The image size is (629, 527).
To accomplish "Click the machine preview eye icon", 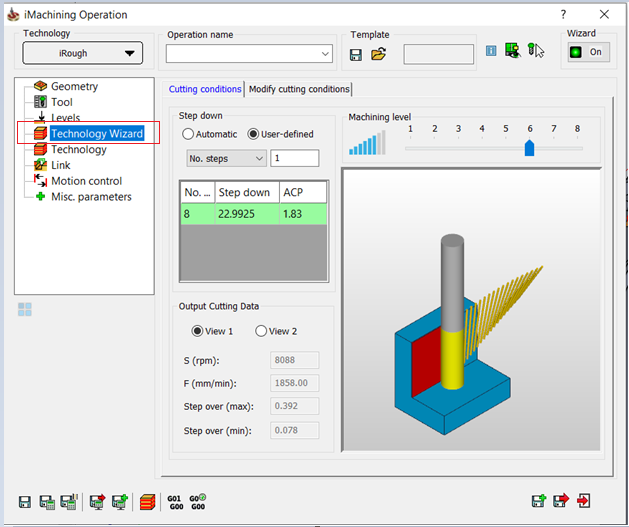I will [512, 51].
